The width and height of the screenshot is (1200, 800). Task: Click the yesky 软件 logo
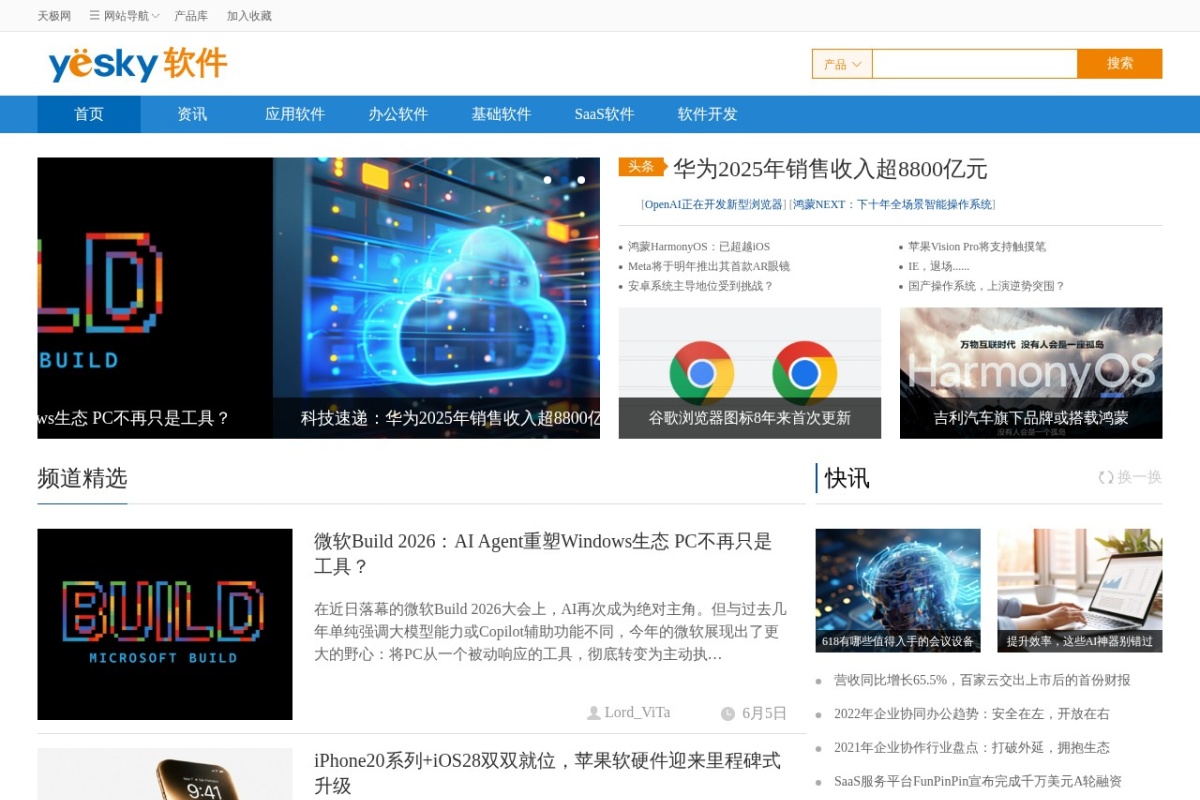pos(138,64)
